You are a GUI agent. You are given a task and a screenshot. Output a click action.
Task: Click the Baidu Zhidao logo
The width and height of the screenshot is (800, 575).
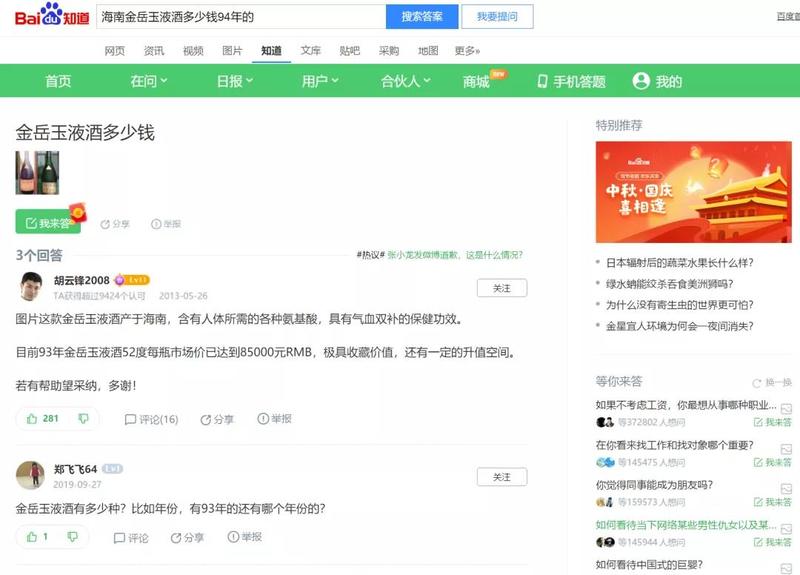[51, 17]
